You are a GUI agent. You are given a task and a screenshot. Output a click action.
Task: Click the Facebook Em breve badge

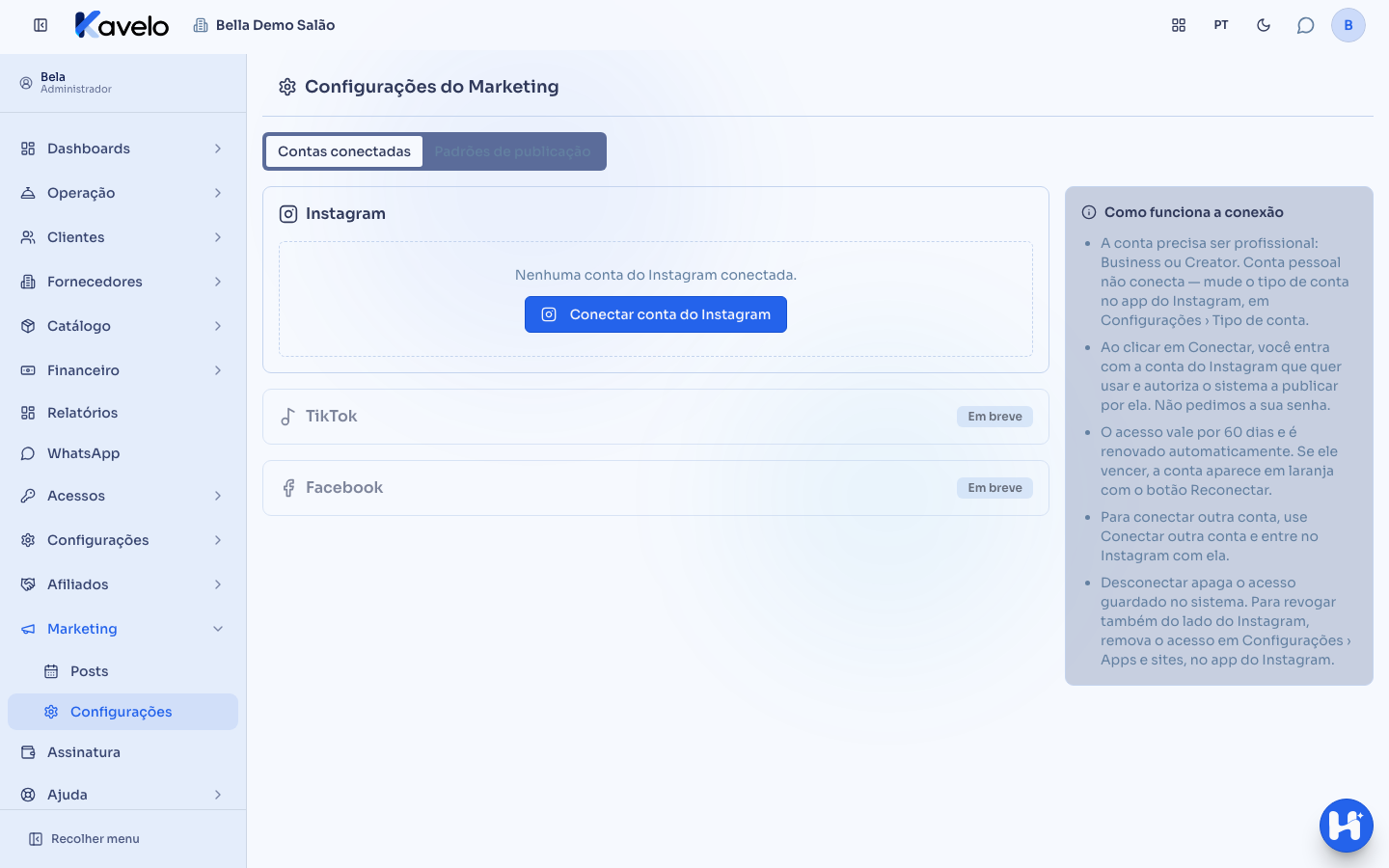point(994,488)
